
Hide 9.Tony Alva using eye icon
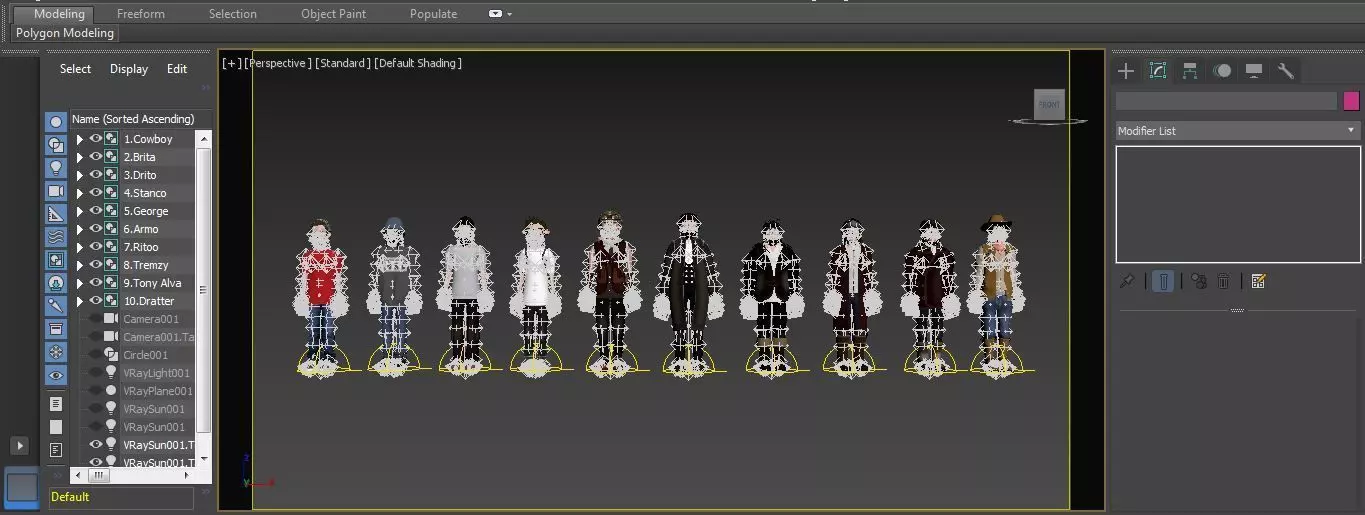[96, 283]
